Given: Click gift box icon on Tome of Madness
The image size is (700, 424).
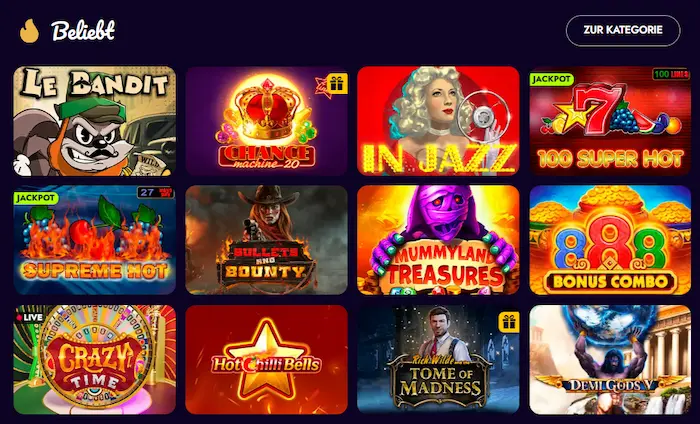Looking at the screenshot, I should click(x=509, y=322).
